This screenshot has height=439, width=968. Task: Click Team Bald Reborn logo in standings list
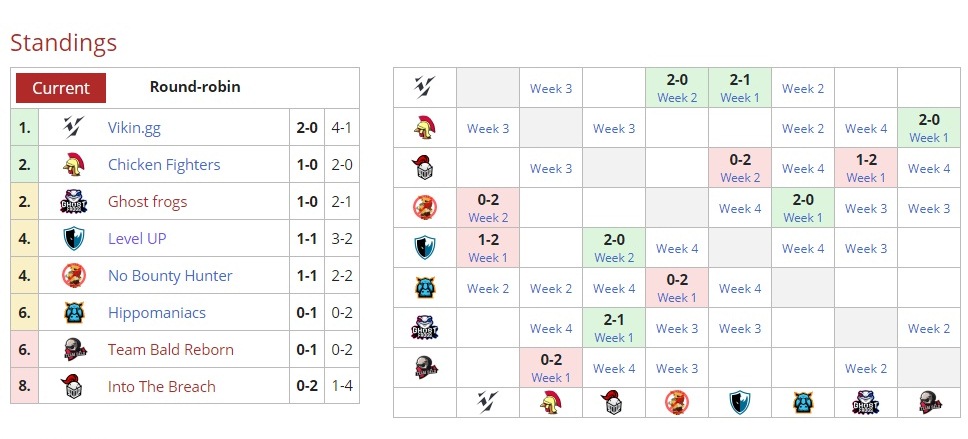(71, 349)
